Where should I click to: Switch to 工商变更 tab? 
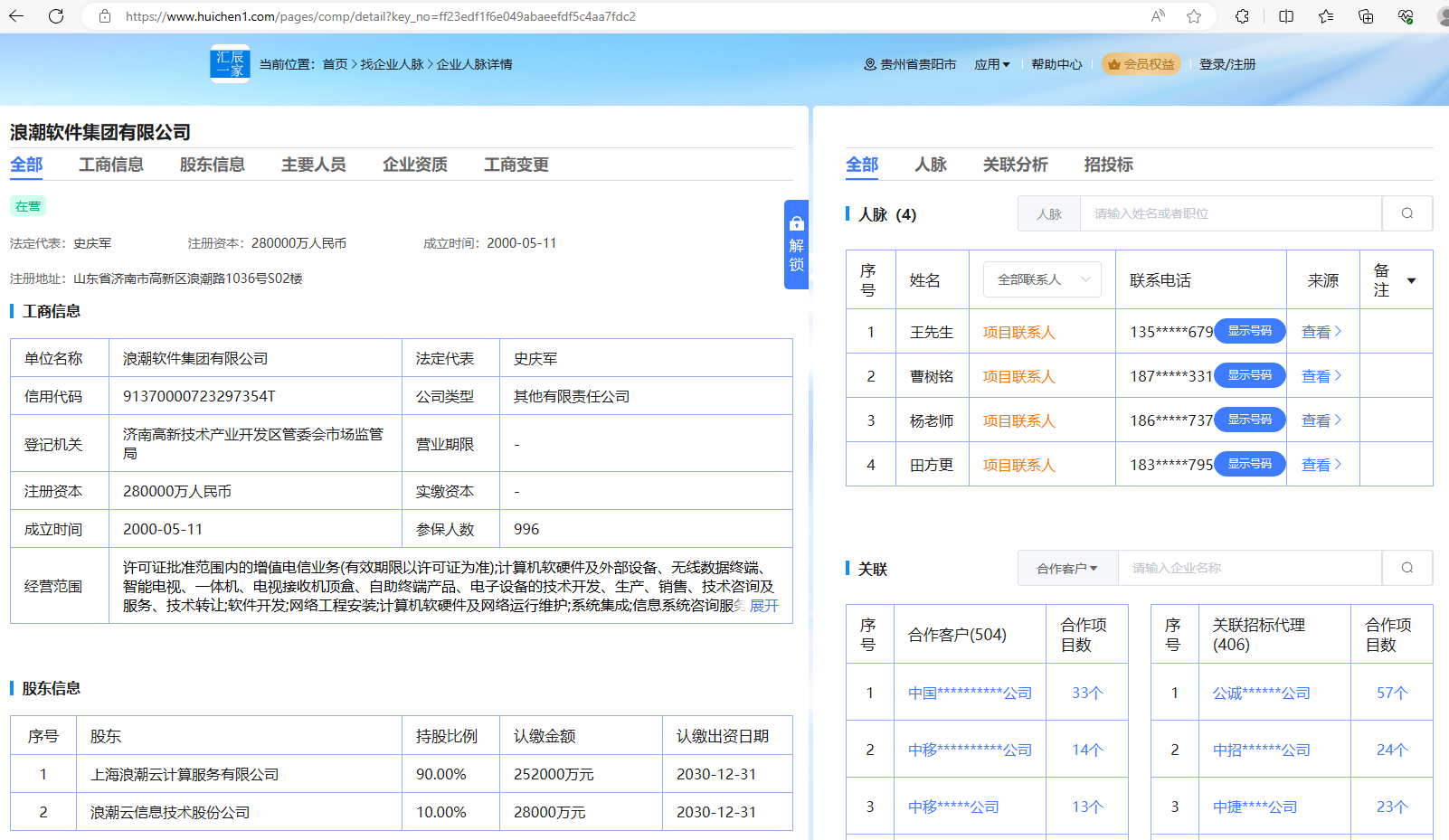pyautogui.click(x=516, y=165)
